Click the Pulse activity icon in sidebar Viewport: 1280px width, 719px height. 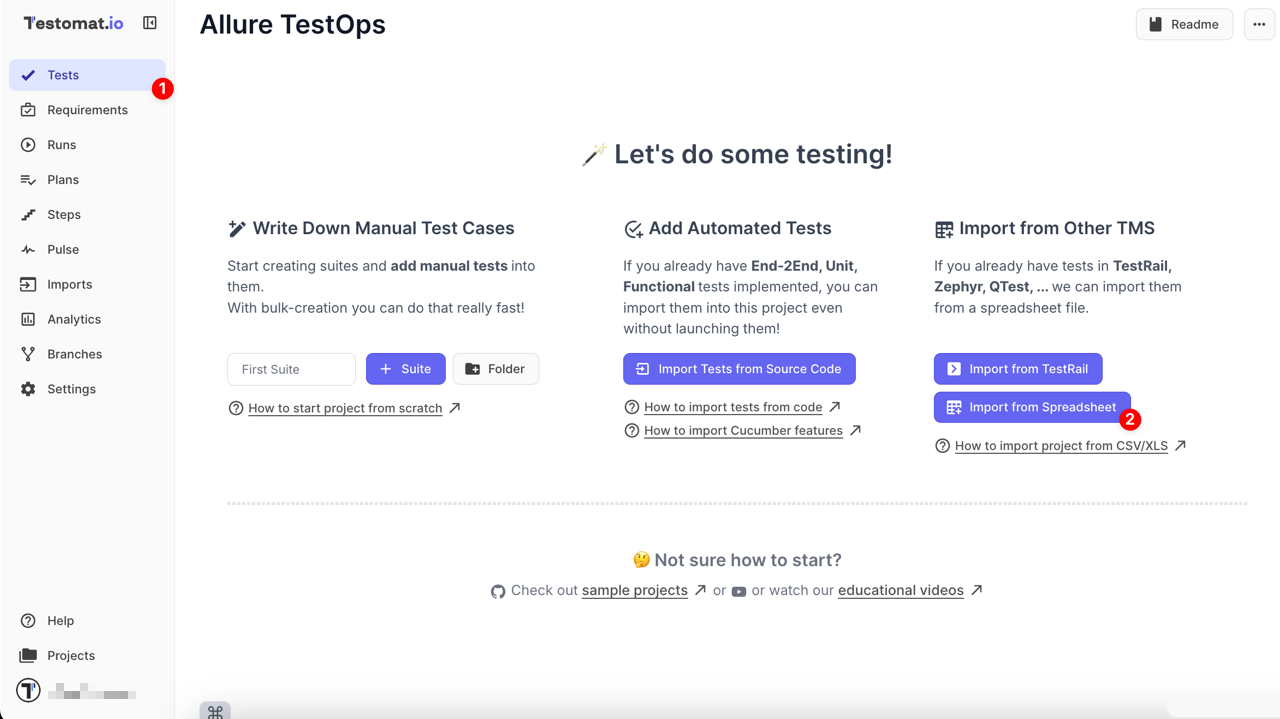pos(28,250)
